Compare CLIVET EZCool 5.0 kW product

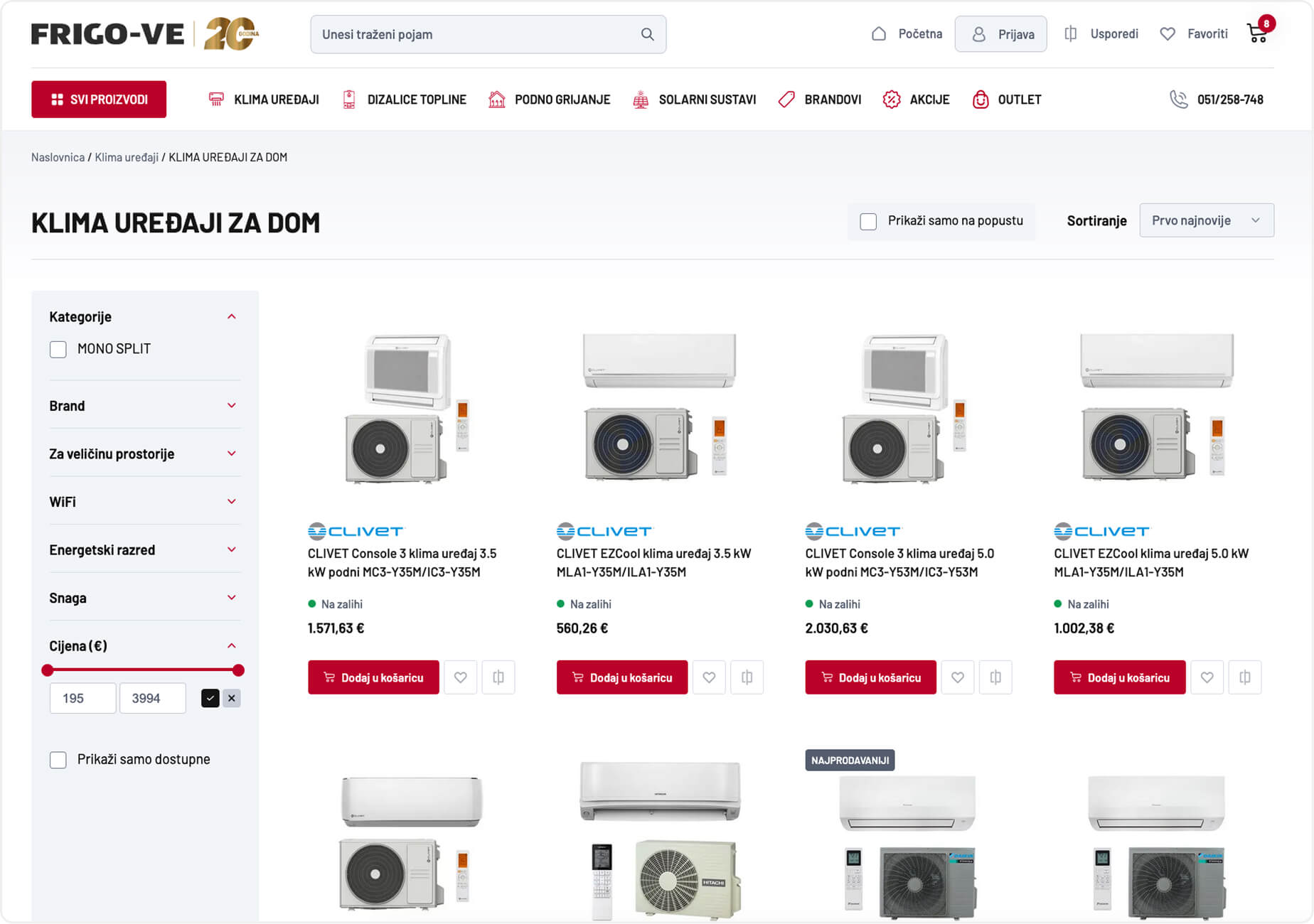[1244, 677]
